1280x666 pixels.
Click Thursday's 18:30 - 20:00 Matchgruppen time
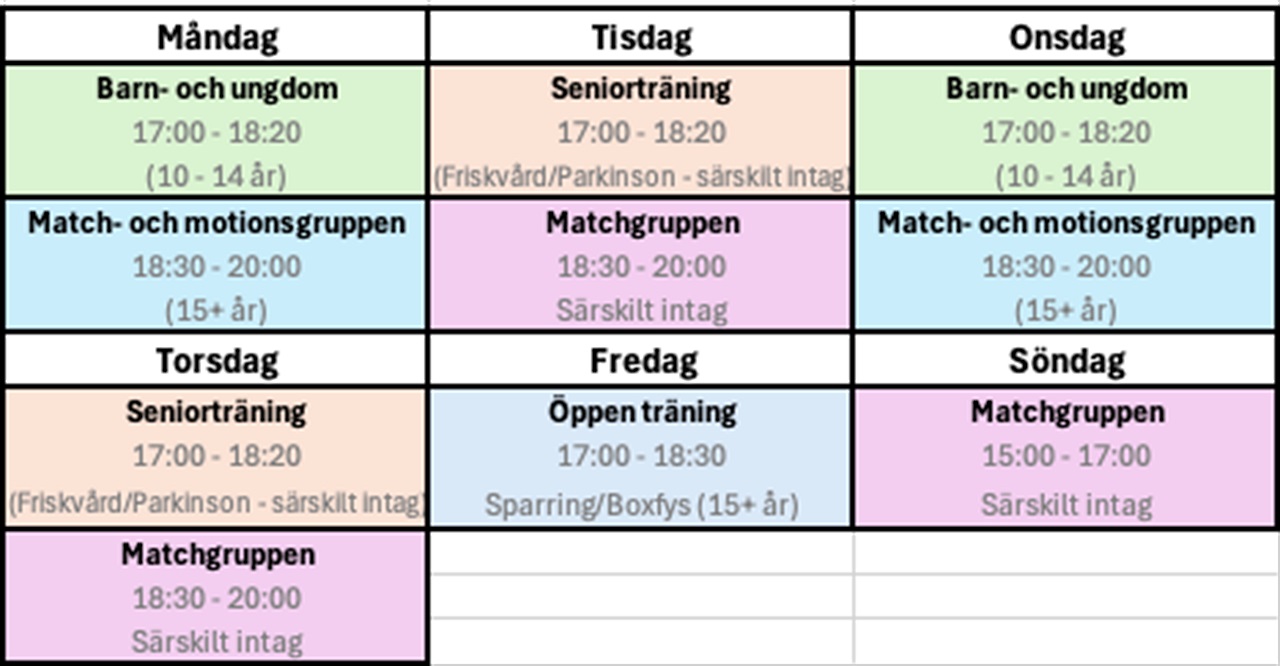pos(217,598)
